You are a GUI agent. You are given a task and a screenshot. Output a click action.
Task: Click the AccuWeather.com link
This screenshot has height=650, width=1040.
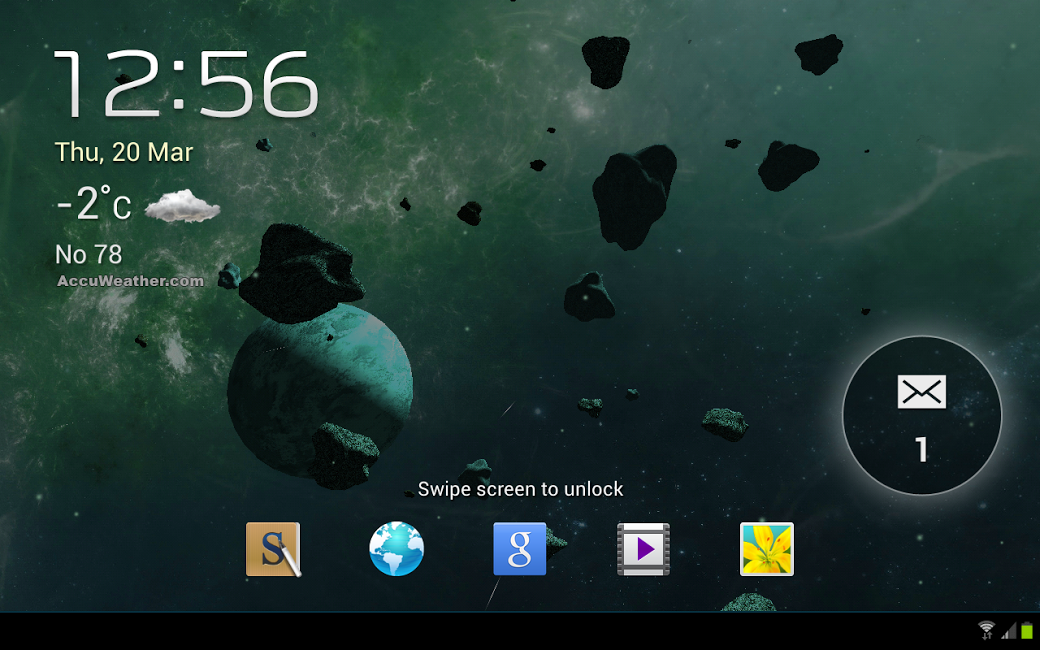[x=130, y=281]
